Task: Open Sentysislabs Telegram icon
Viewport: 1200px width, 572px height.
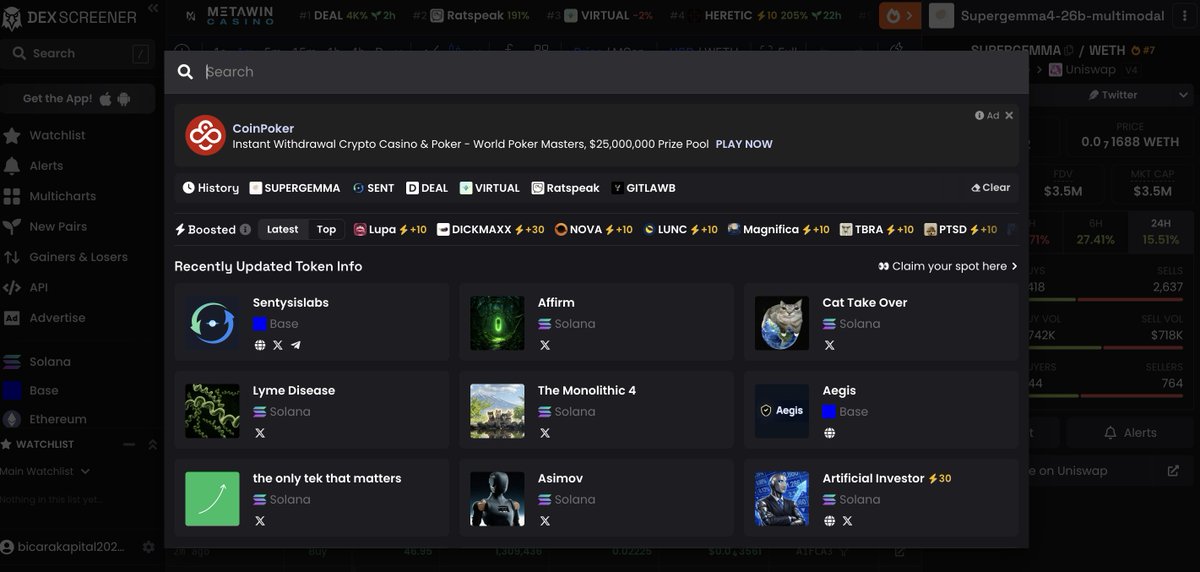Action: point(296,345)
